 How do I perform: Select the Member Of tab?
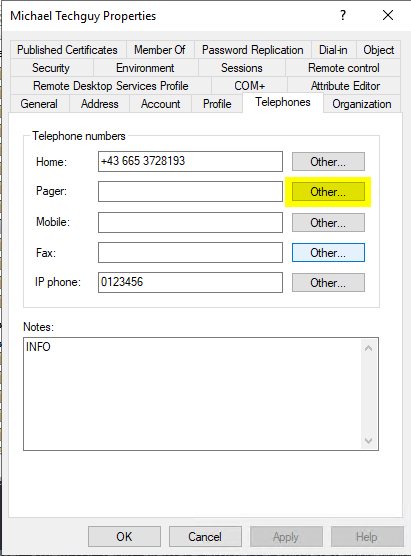(160, 50)
